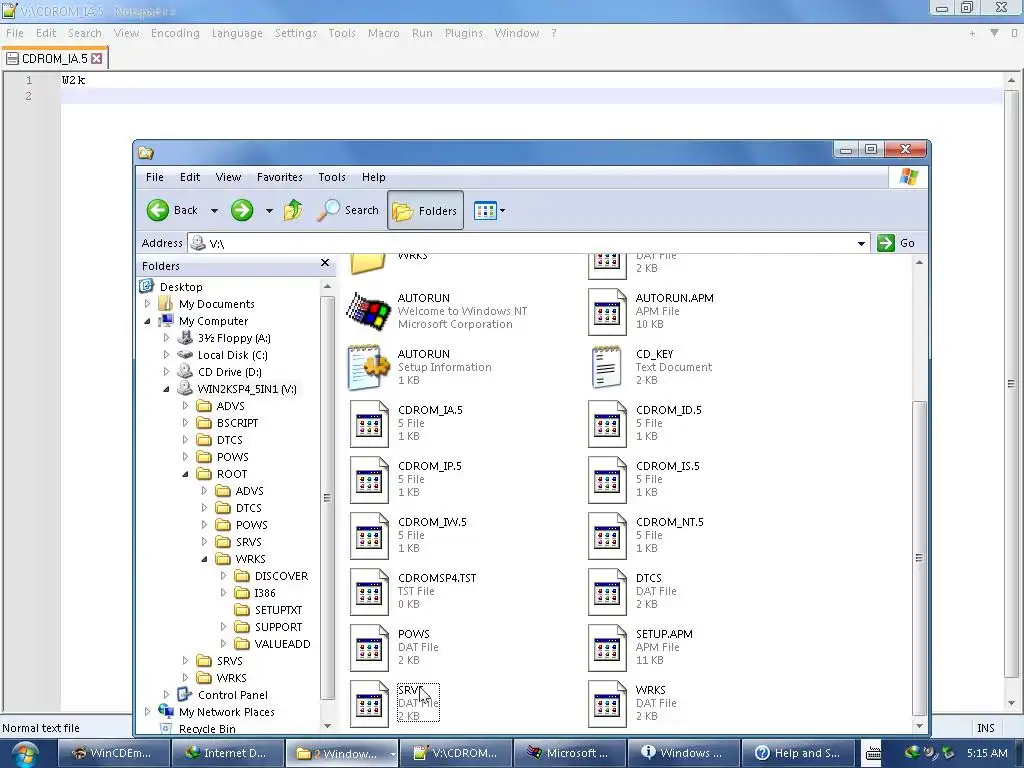Switch to WinCDEmu taskbar button
Viewport: 1024px width, 768px height.
pos(112,753)
